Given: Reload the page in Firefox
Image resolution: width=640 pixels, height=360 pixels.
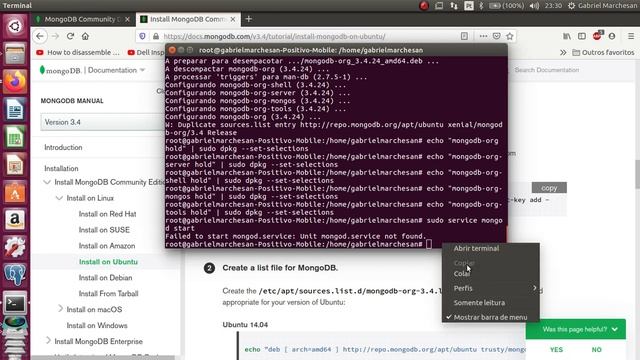Looking at the screenshot, I should coord(70,36).
